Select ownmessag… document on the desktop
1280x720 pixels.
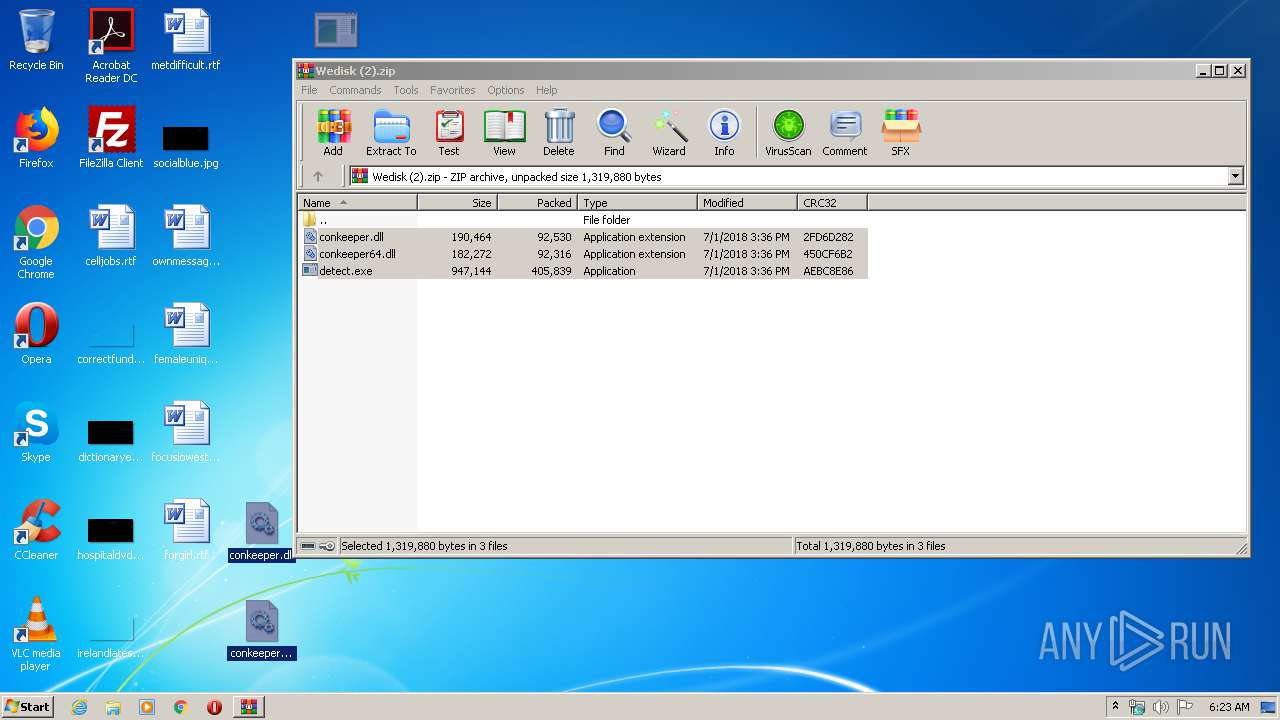pos(186,236)
